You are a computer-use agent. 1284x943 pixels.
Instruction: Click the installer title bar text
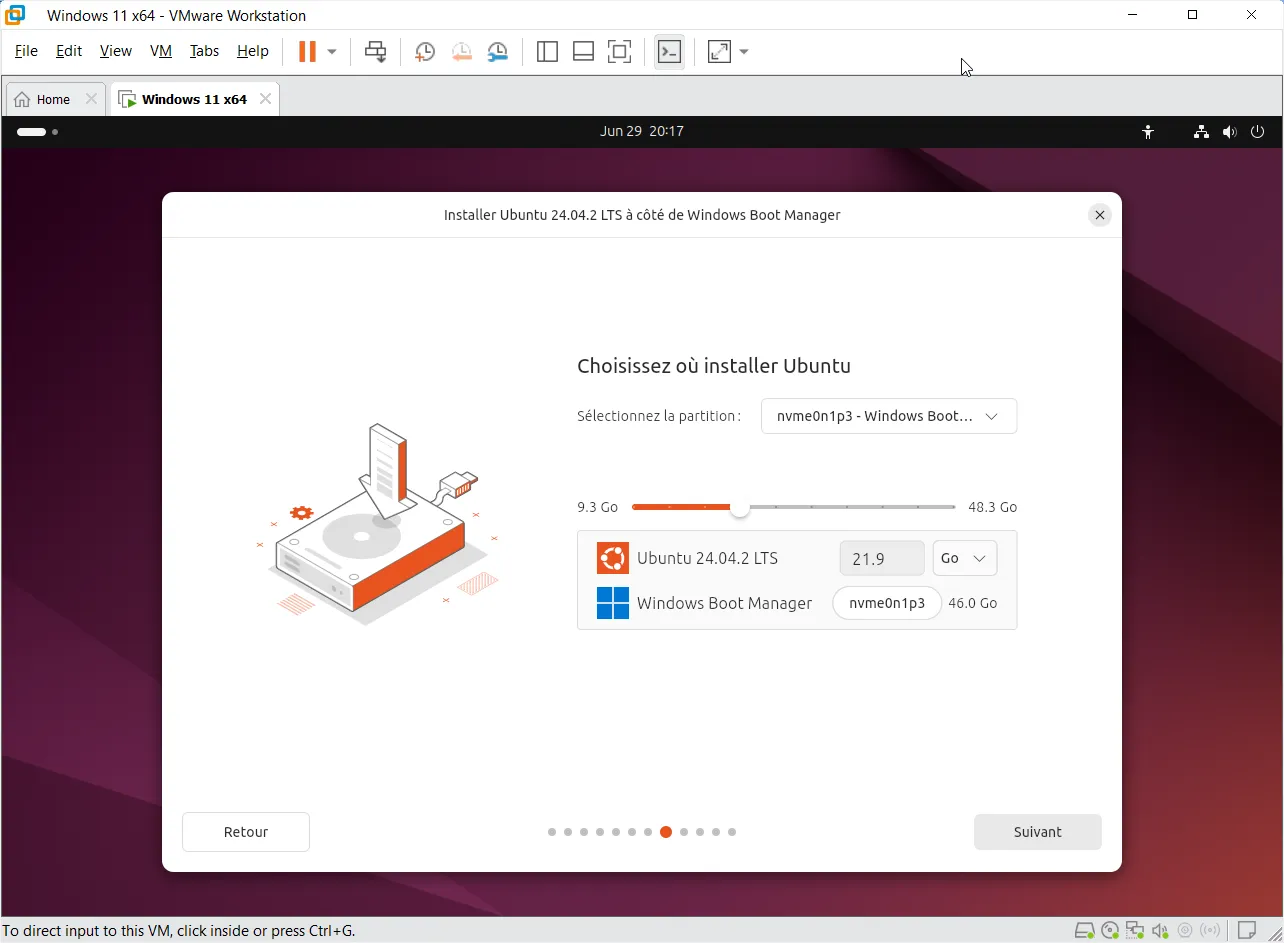click(642, 215)
